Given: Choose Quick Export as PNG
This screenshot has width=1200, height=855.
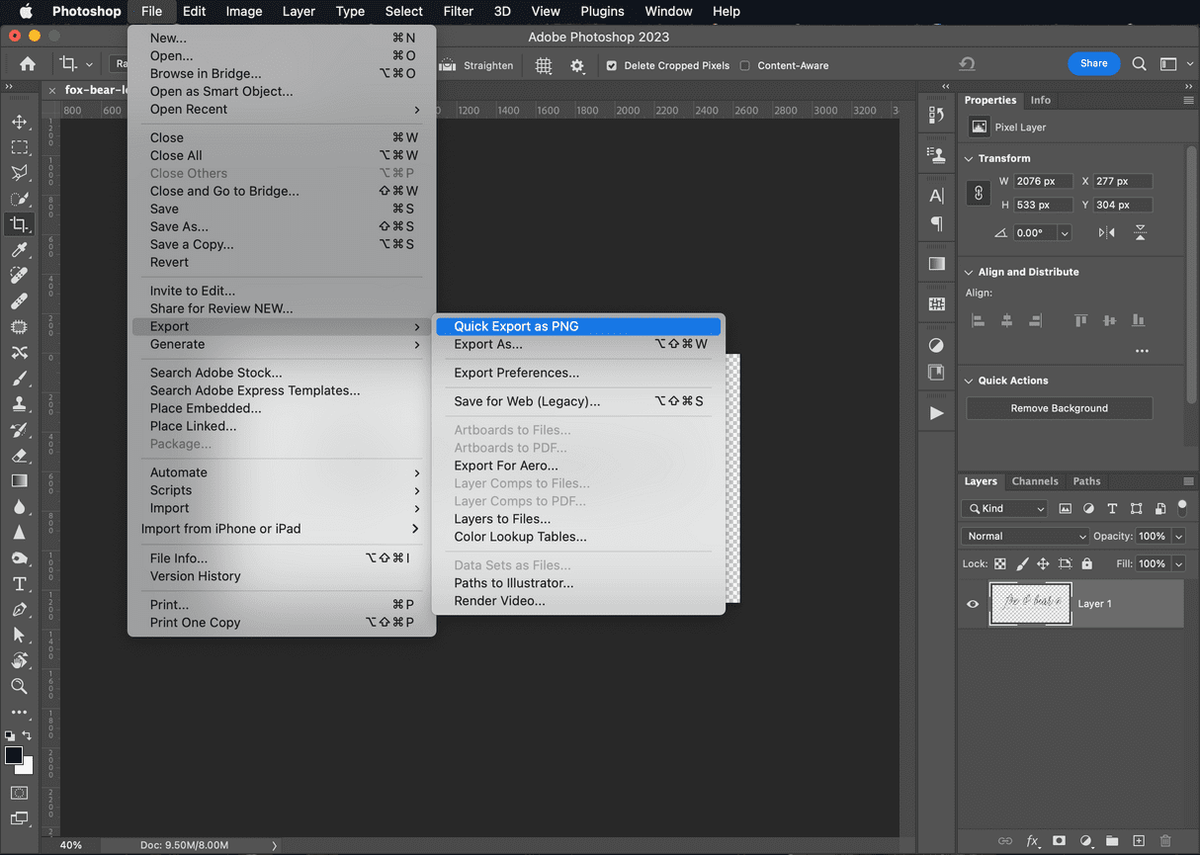Looking at the screenshot, I should [x=578, y=326].
